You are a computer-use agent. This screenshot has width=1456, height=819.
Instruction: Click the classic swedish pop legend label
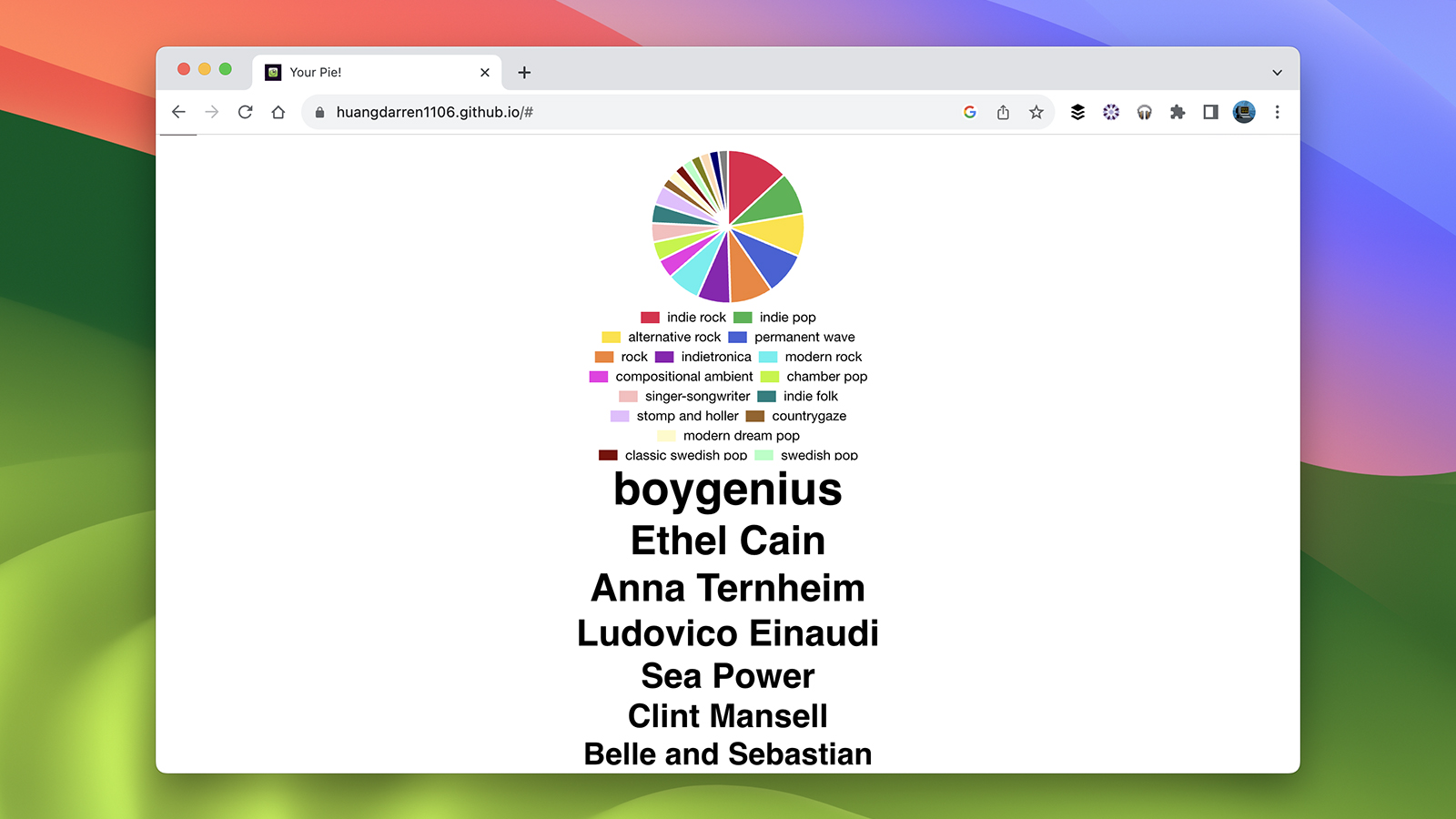pyautogui.click(x=686, y=455)
